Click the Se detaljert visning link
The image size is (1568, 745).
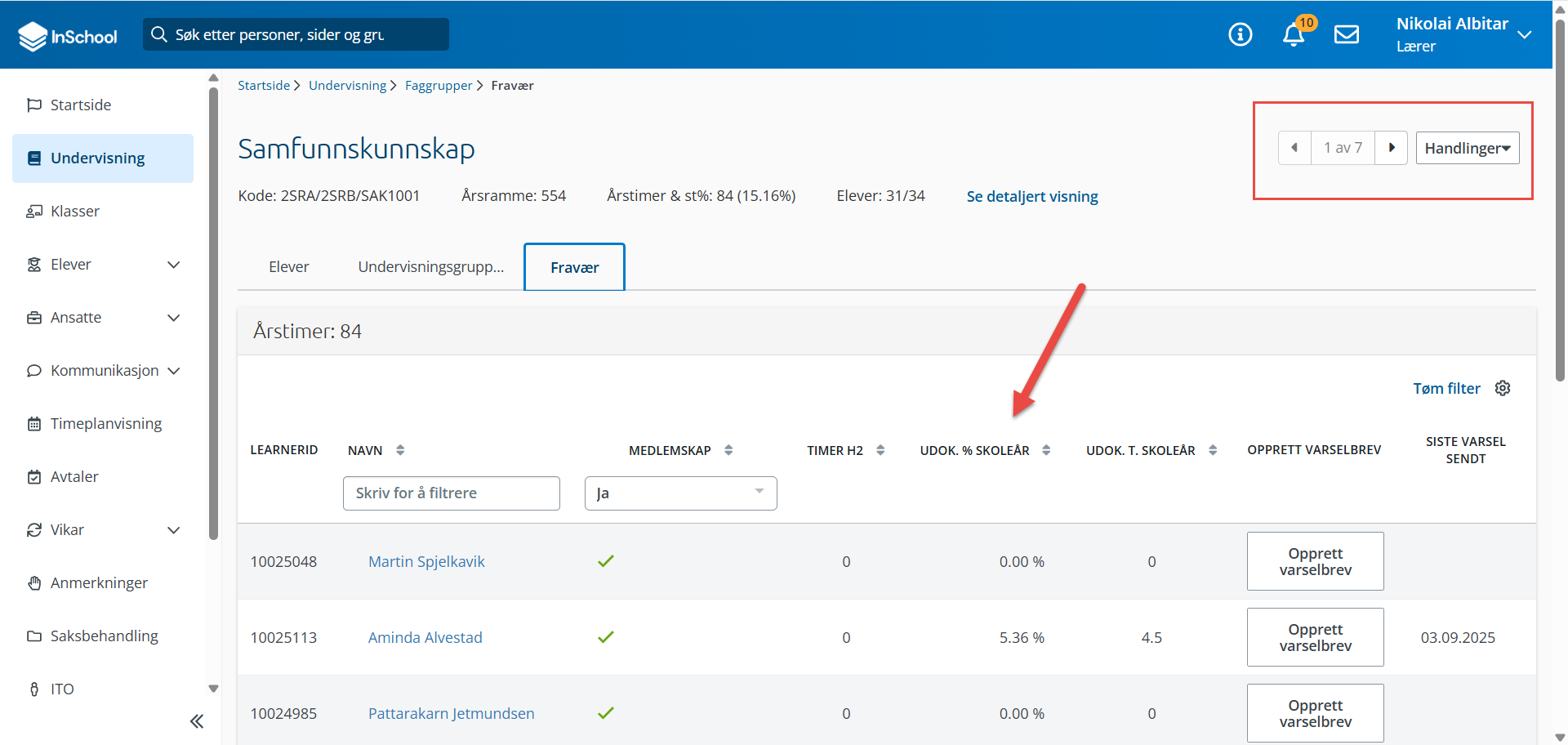[x=1032, y=196]
